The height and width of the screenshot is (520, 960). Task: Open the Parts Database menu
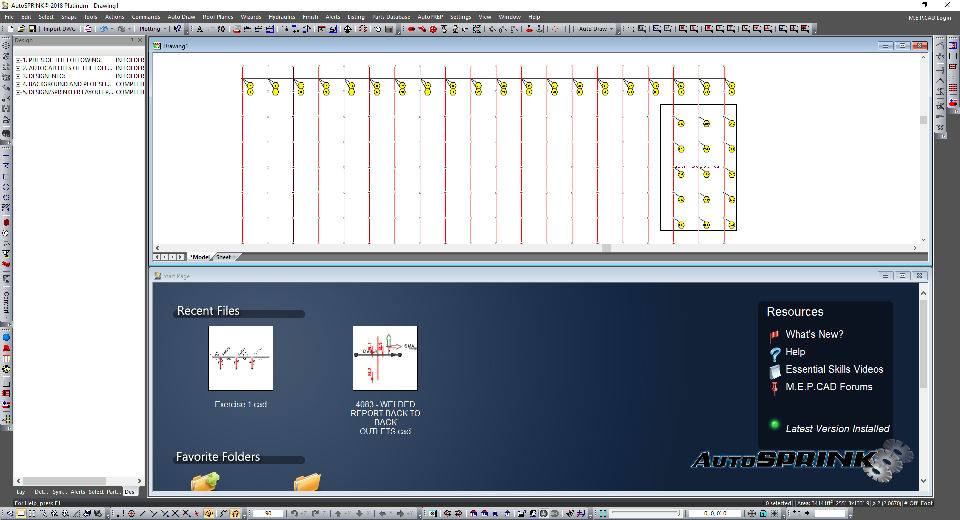pos(391,17)
